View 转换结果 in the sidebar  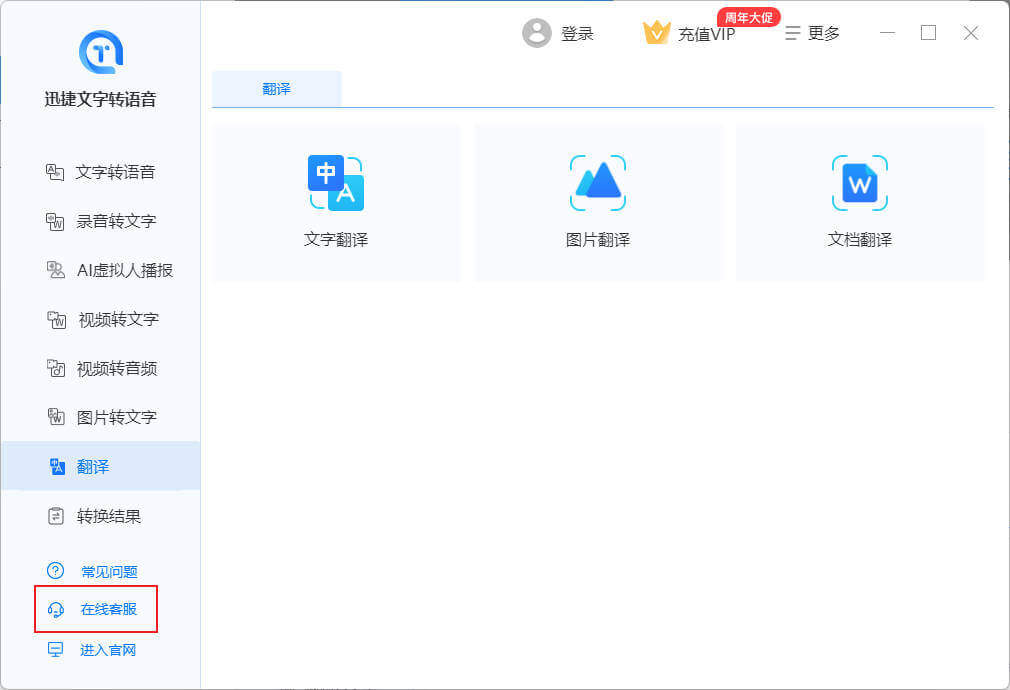(108, 517)
